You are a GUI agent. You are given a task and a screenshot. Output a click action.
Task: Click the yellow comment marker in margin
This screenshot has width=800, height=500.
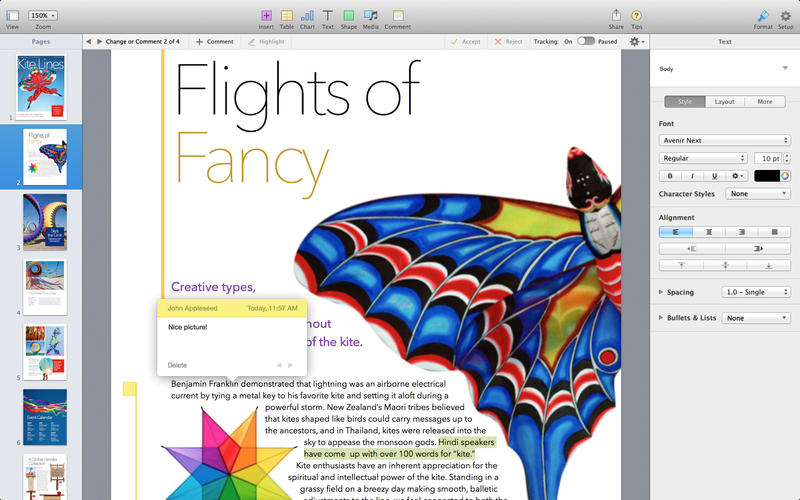(x=130, y=389)
